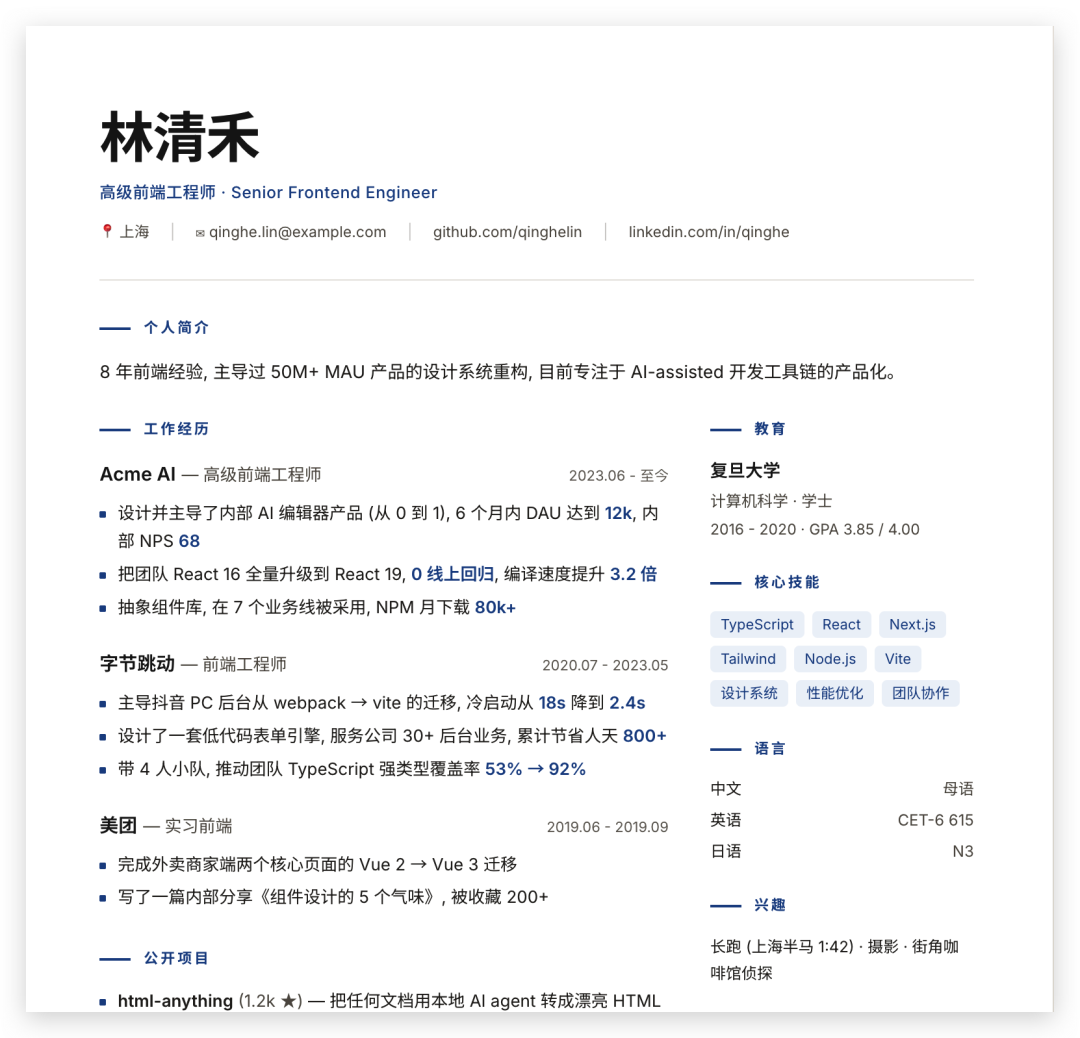The height and width of the screenshot is (1038, 1080).
Task: Click the N3 proficiency value
Action: (963, 851)
